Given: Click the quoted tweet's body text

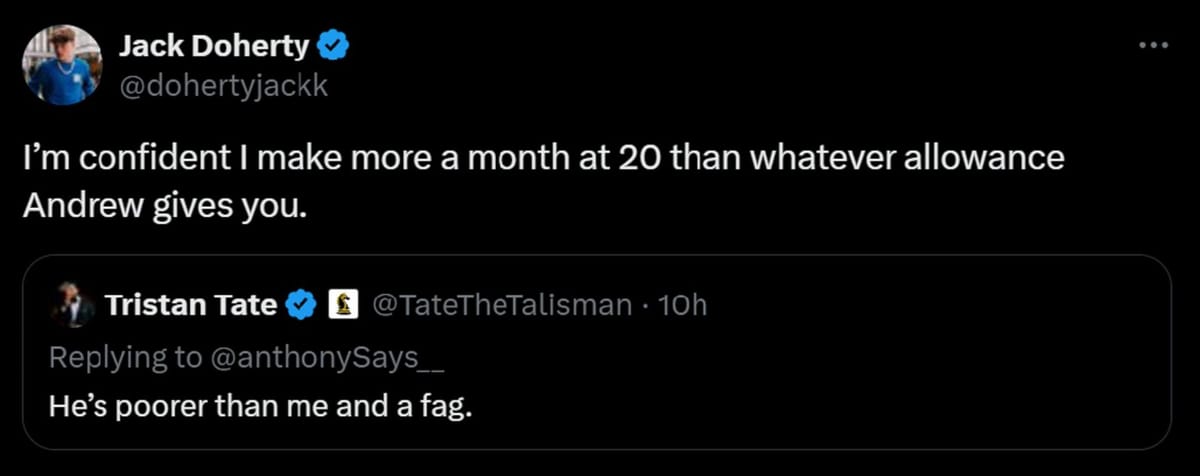Looking at the screenshot, I should pyautogui.click(x=259, y=408).
